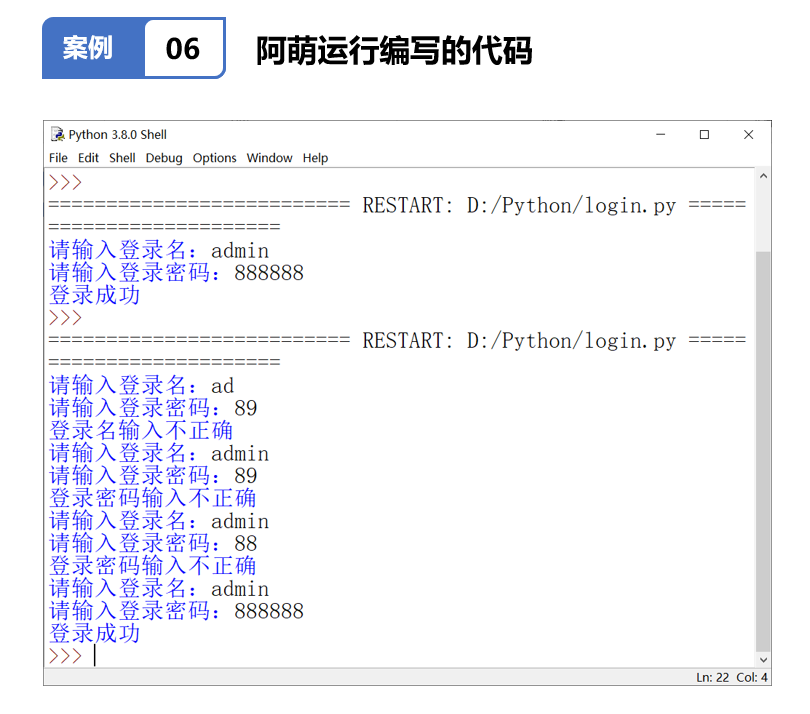Screen dimensions: 810x714
Task: Click the first '登录密码输入不正确' output line
Action: click(x=152, y=498)
